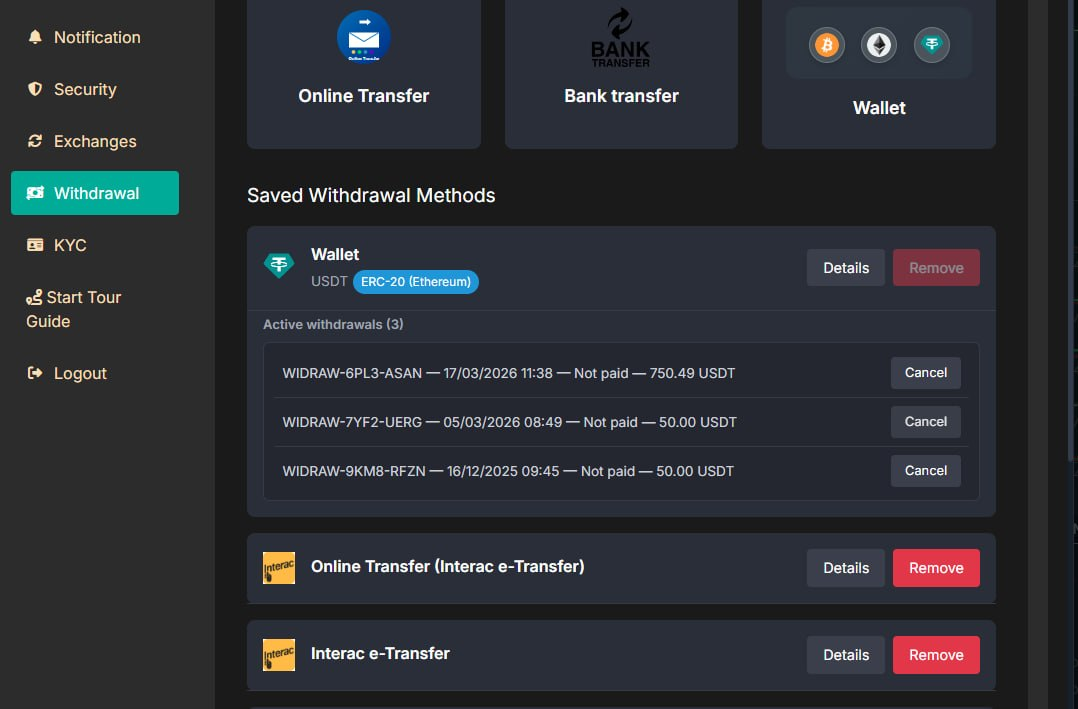Open the Notification menu item

tap(96, 37)
